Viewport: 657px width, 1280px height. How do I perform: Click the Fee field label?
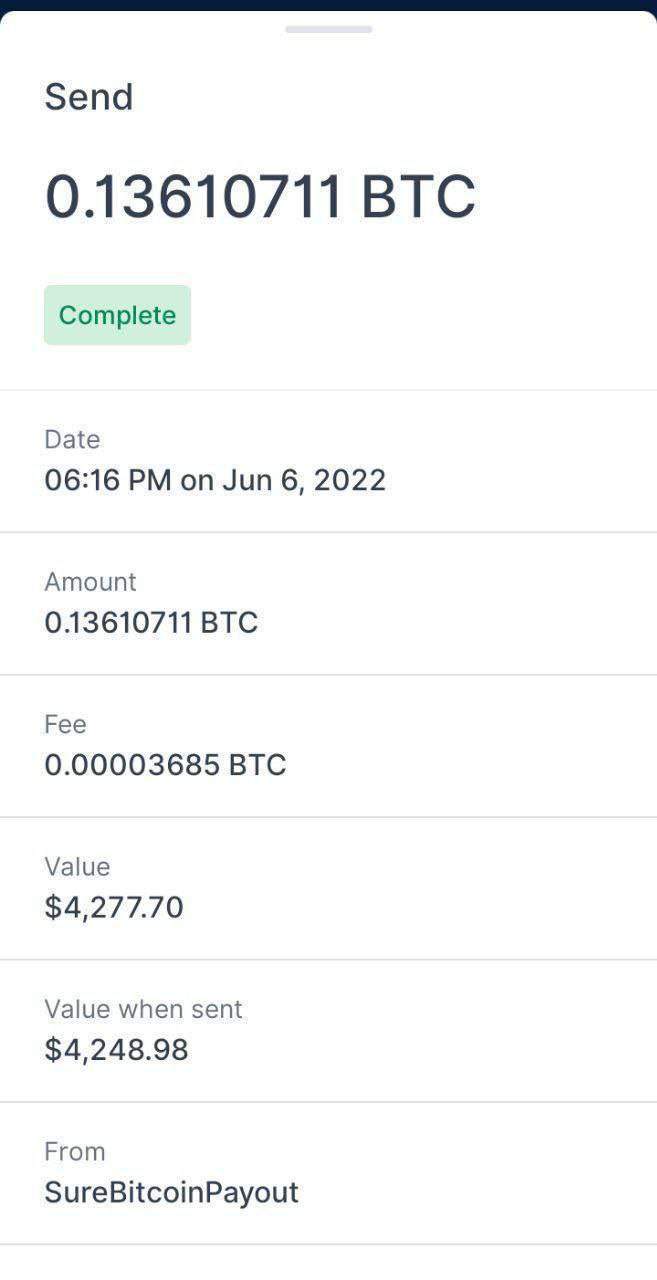[x=65, y=723]
